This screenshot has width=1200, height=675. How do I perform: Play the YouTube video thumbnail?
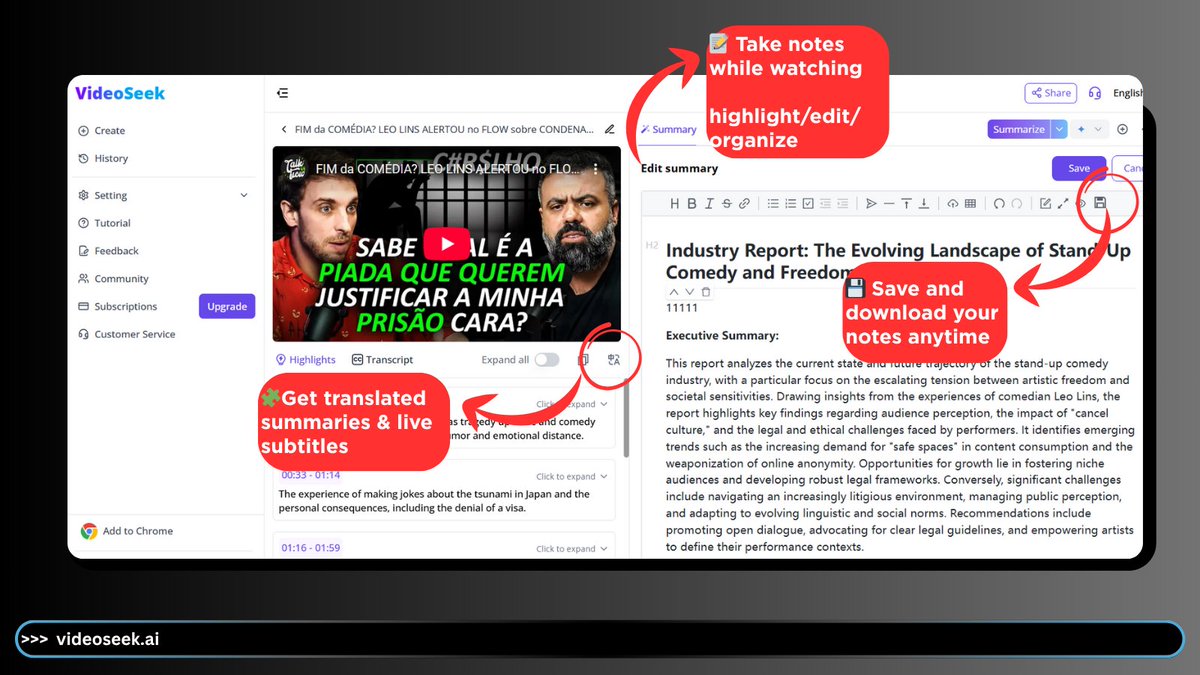(446, 243)
